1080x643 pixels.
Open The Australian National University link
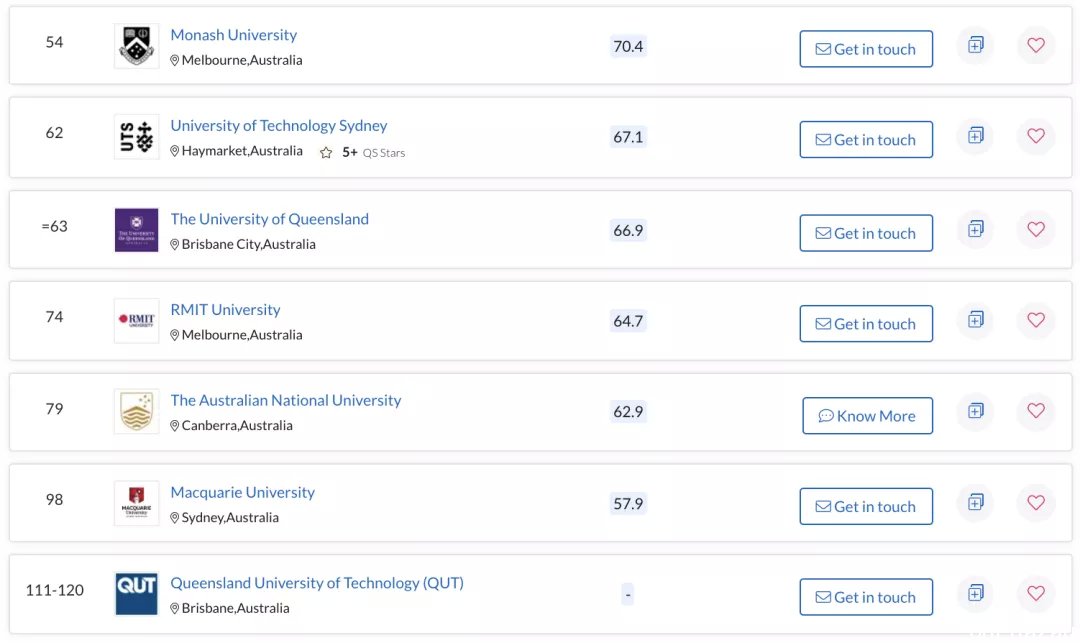point(286,400)
